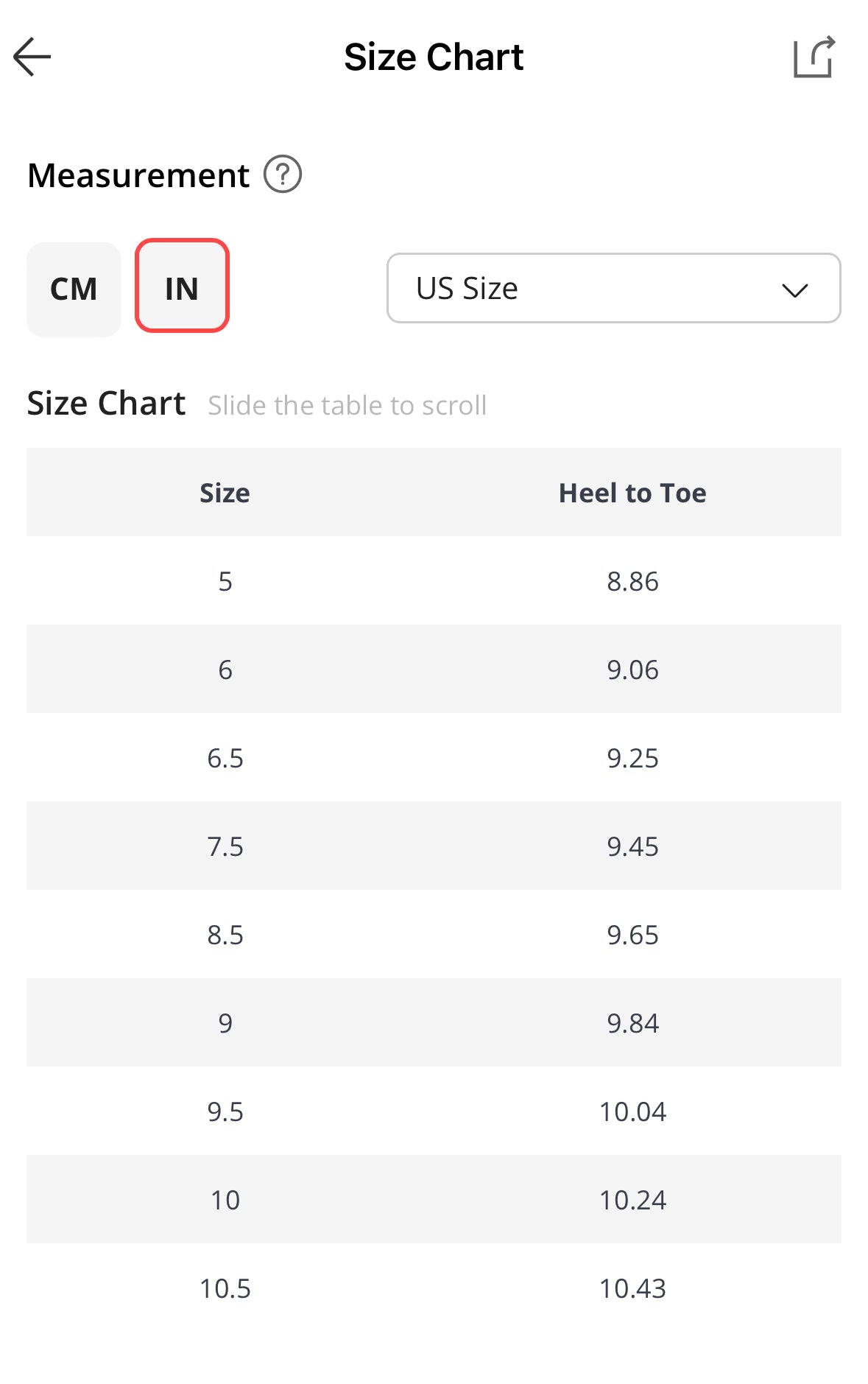The image size is (868, 1384).
Task: Click the US Size dropdown chevron arrow
Action: click(794, 289)
